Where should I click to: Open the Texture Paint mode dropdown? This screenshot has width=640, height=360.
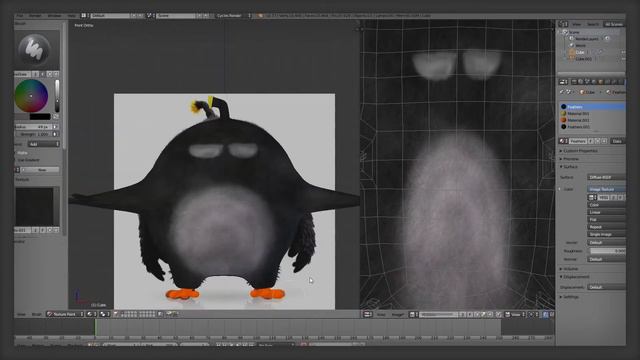(x=65, y=314)
